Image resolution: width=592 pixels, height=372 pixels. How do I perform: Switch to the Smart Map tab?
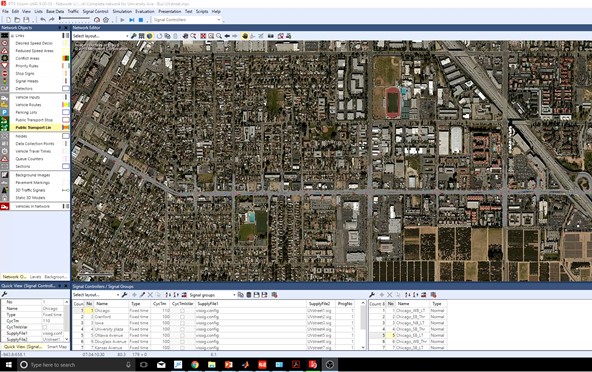point(57,346)
